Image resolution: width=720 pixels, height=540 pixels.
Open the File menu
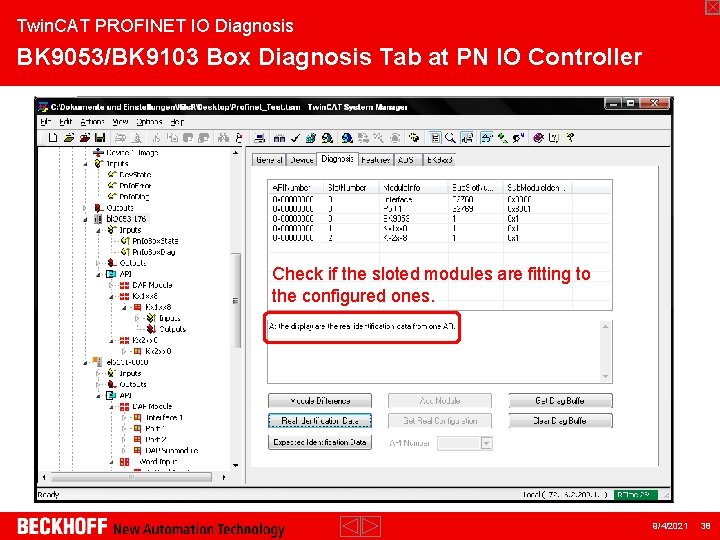(45, 122)
